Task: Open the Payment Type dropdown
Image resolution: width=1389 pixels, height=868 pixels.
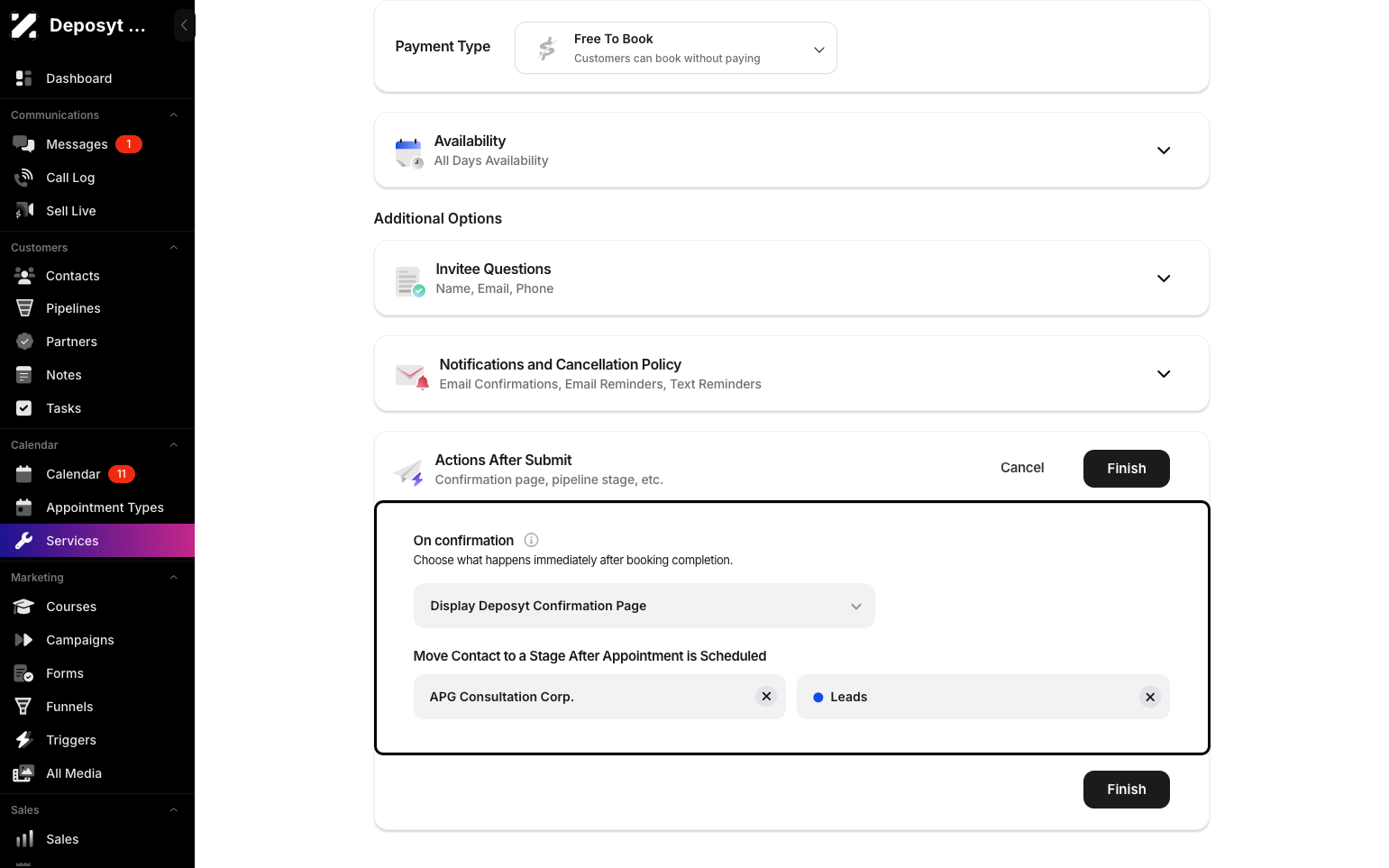Action: [x=676, y=48]
